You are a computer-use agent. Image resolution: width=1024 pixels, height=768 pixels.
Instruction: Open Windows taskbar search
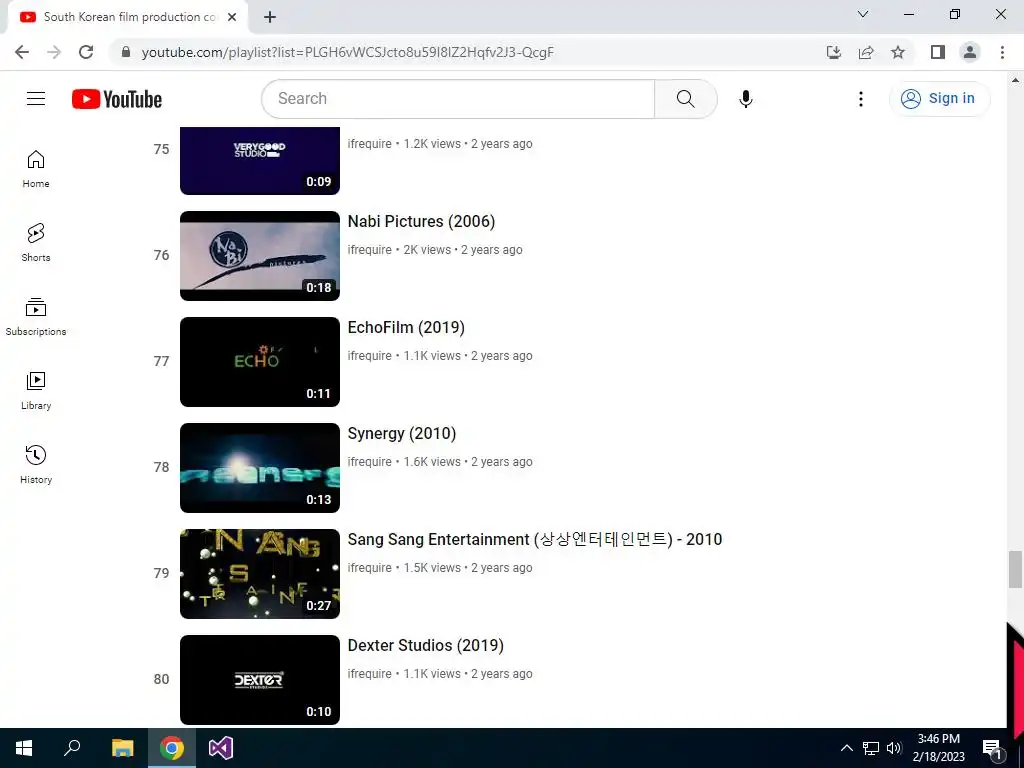pyautogui.click(x=72, y=748)
